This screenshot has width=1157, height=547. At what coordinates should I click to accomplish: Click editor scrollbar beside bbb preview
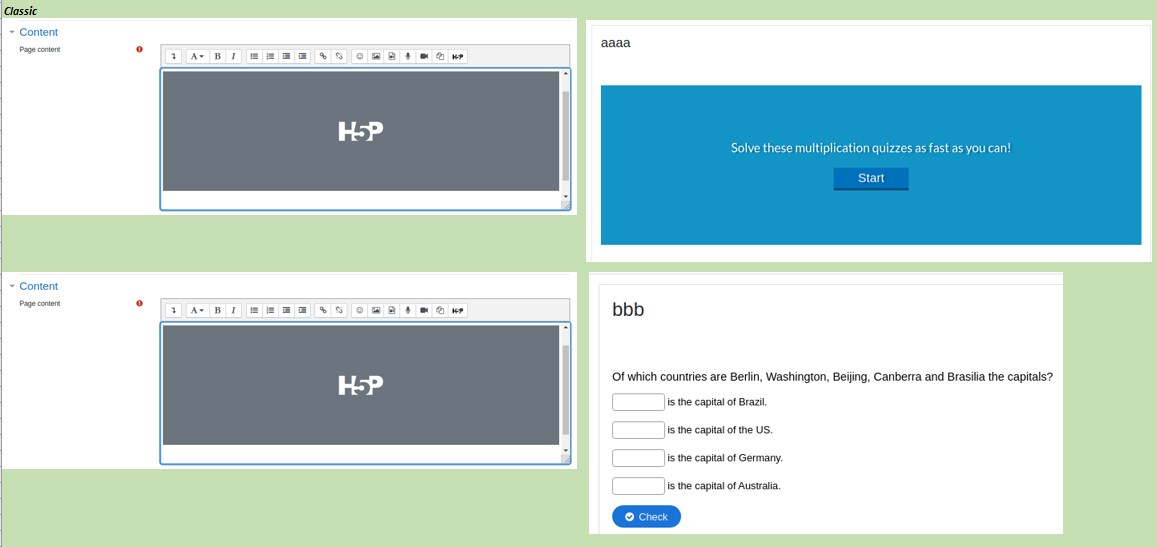566,390
